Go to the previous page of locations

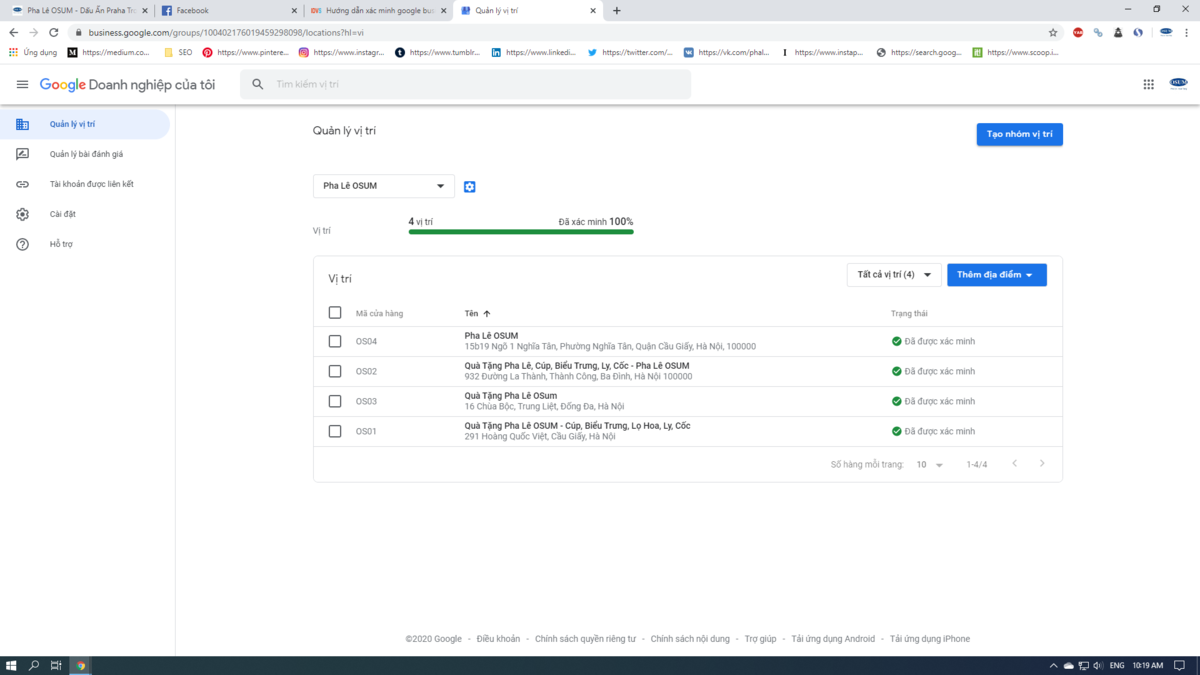[x=1015, y=464]
